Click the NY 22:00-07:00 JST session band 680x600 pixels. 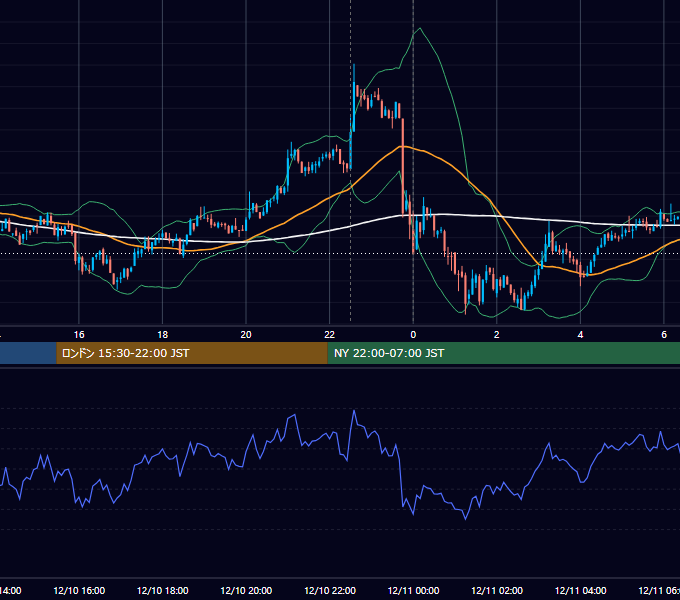[x=503, y=353]
